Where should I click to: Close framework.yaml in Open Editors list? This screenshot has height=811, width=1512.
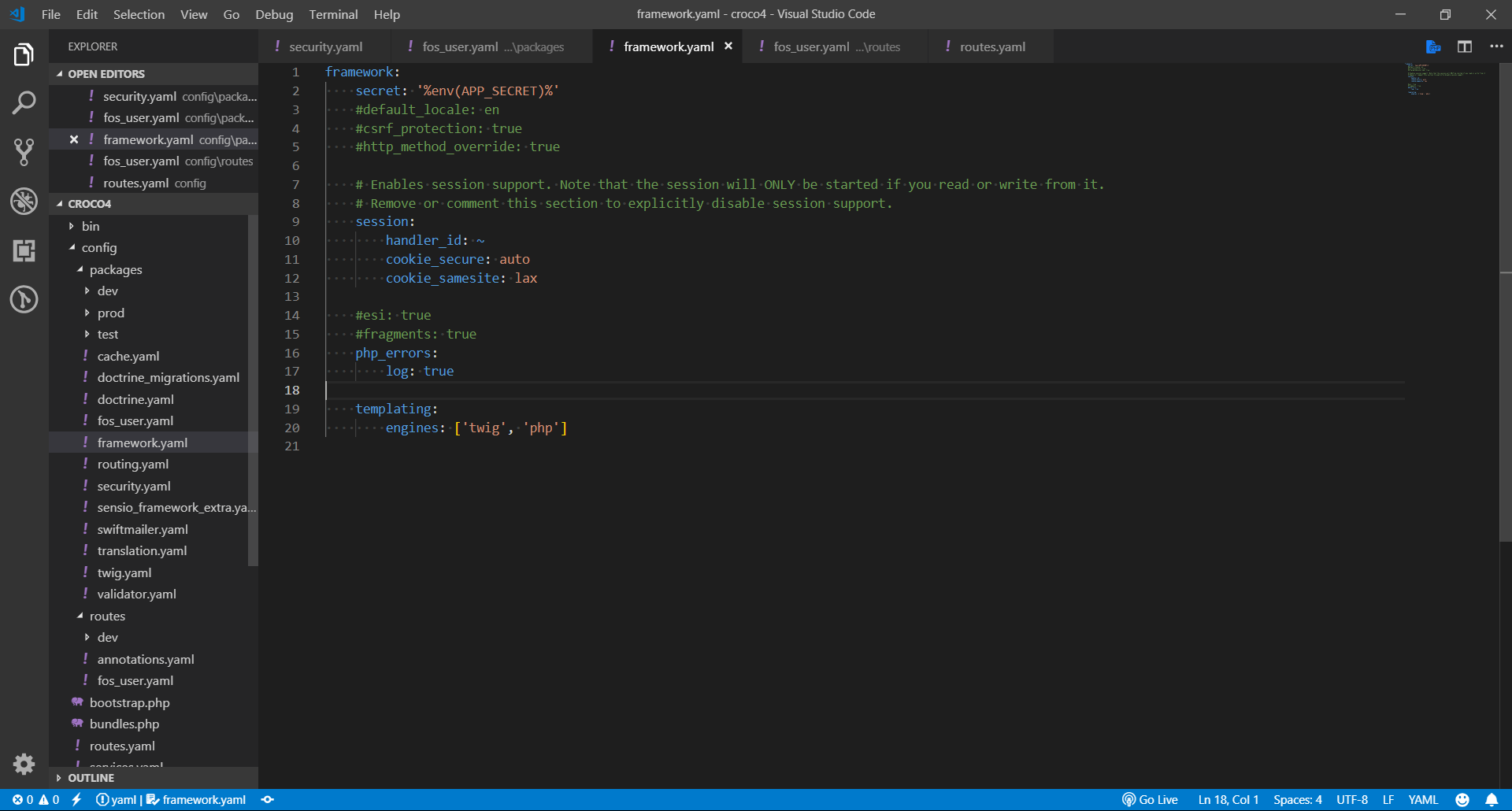click(74, 139)
